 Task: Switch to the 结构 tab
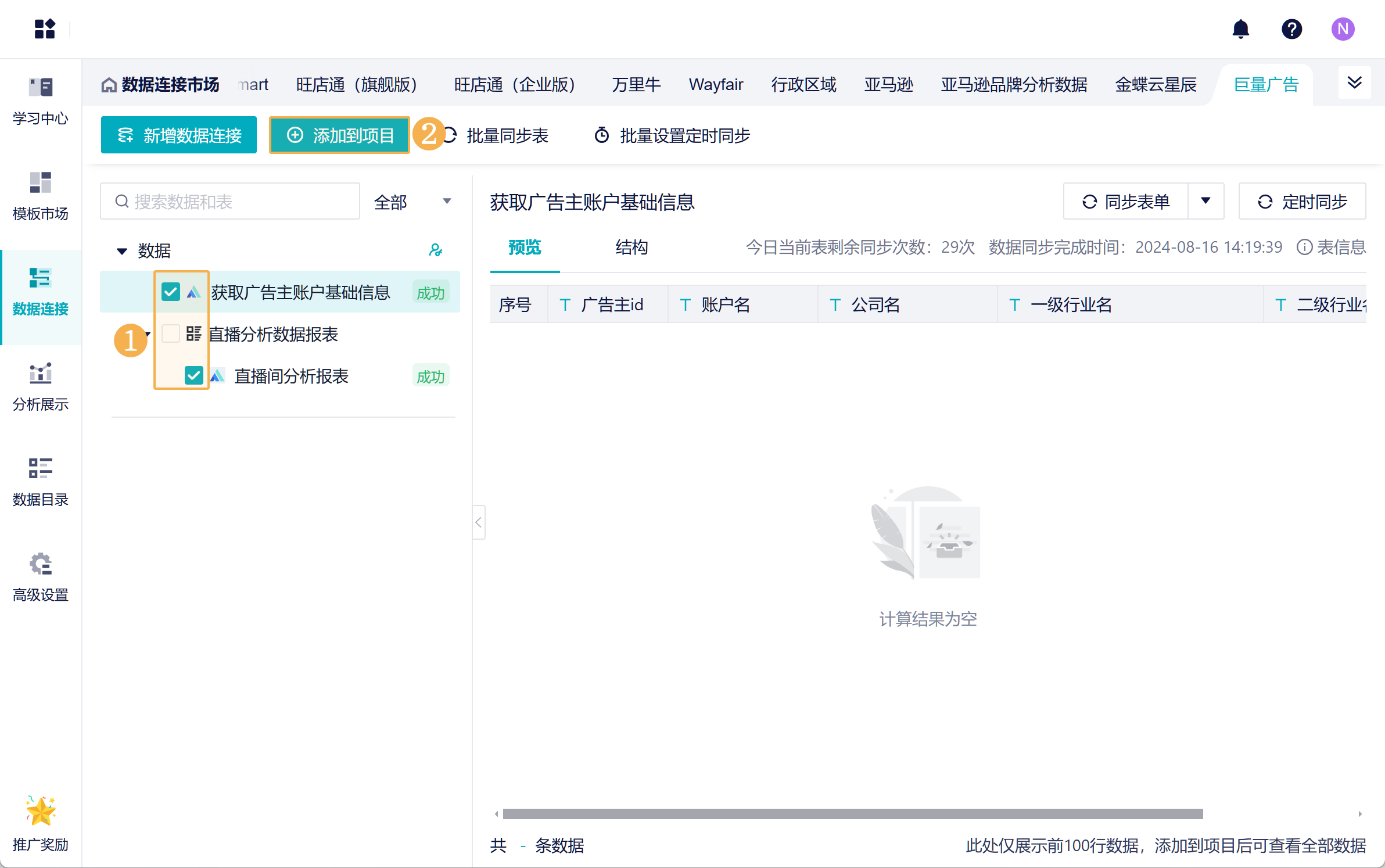tap(631, 248)
